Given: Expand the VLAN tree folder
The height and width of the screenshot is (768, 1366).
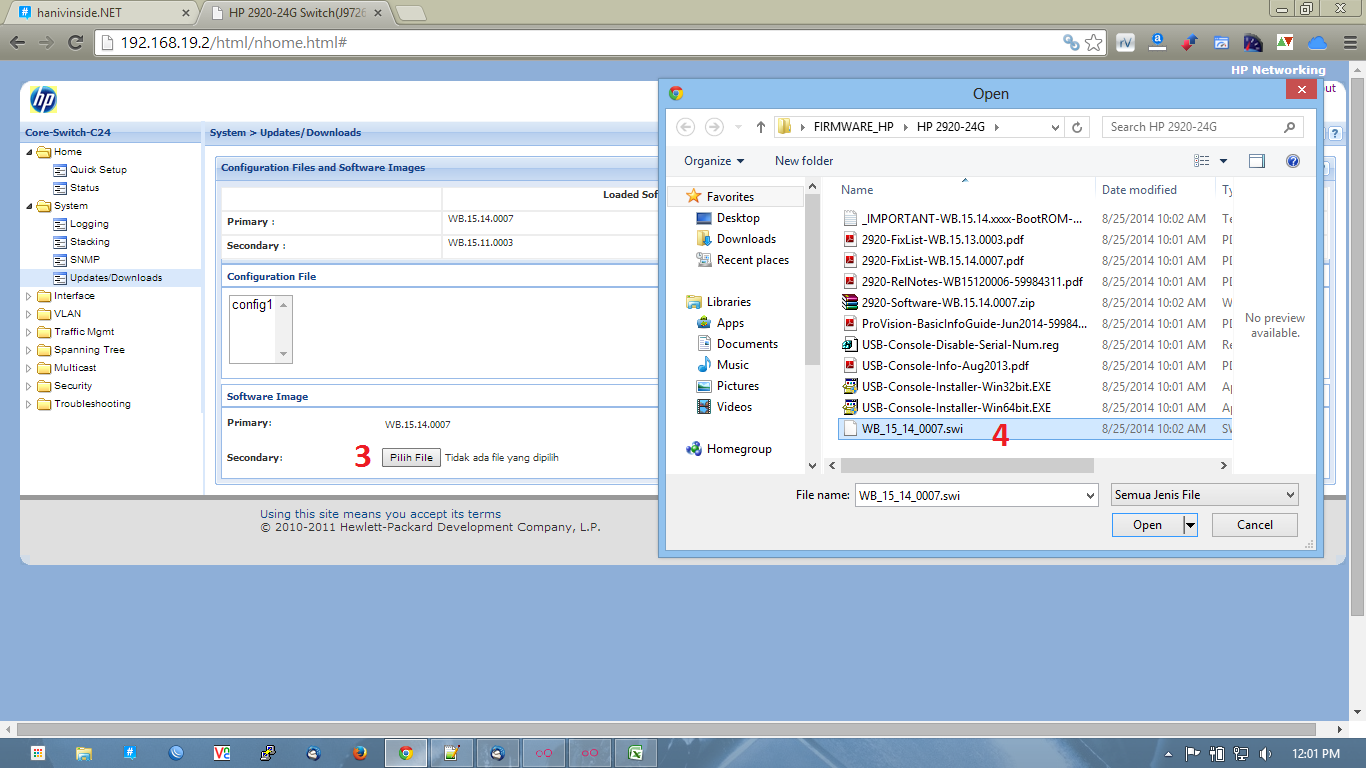Looking at the screenshot, I should [x=28, y=313].
